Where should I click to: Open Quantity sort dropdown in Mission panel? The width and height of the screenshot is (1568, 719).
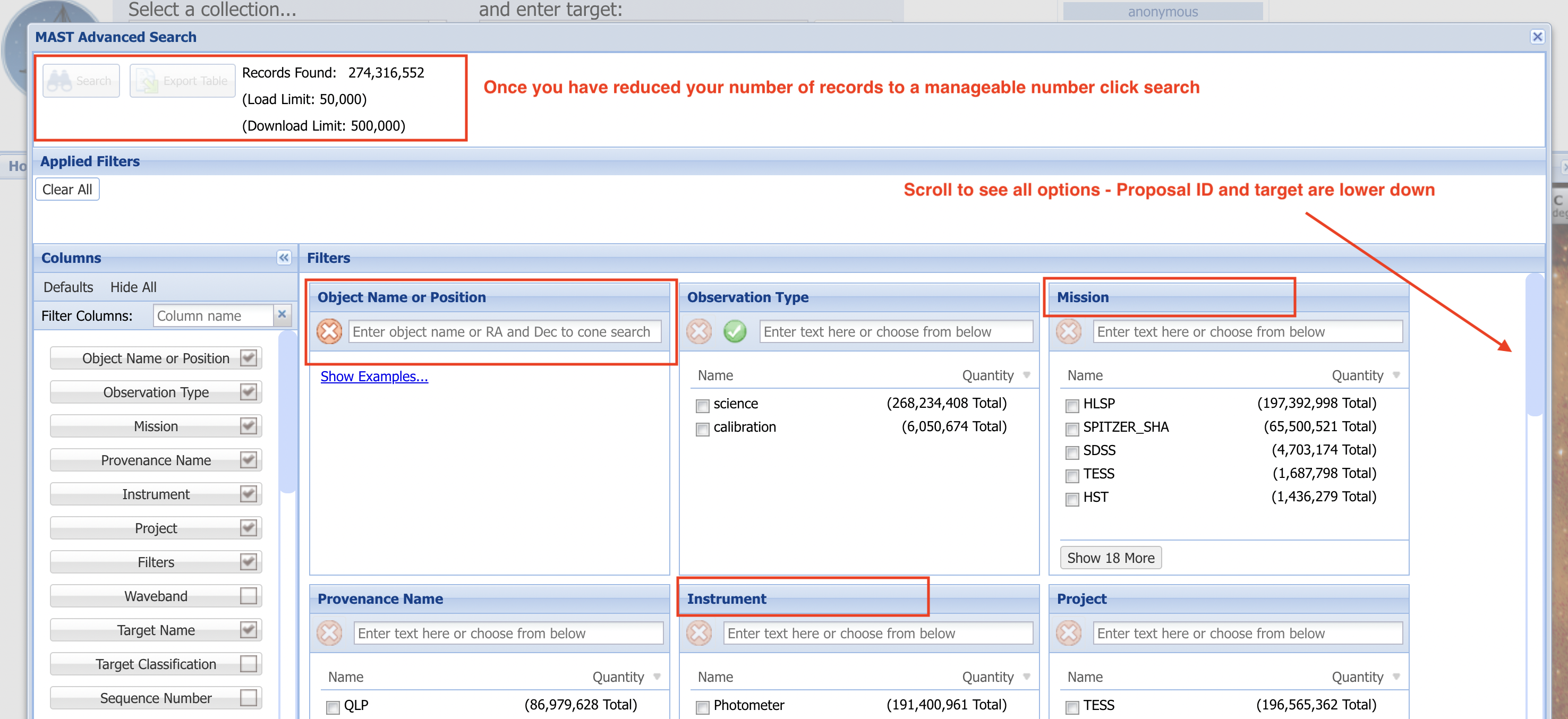coord(1396,375)
